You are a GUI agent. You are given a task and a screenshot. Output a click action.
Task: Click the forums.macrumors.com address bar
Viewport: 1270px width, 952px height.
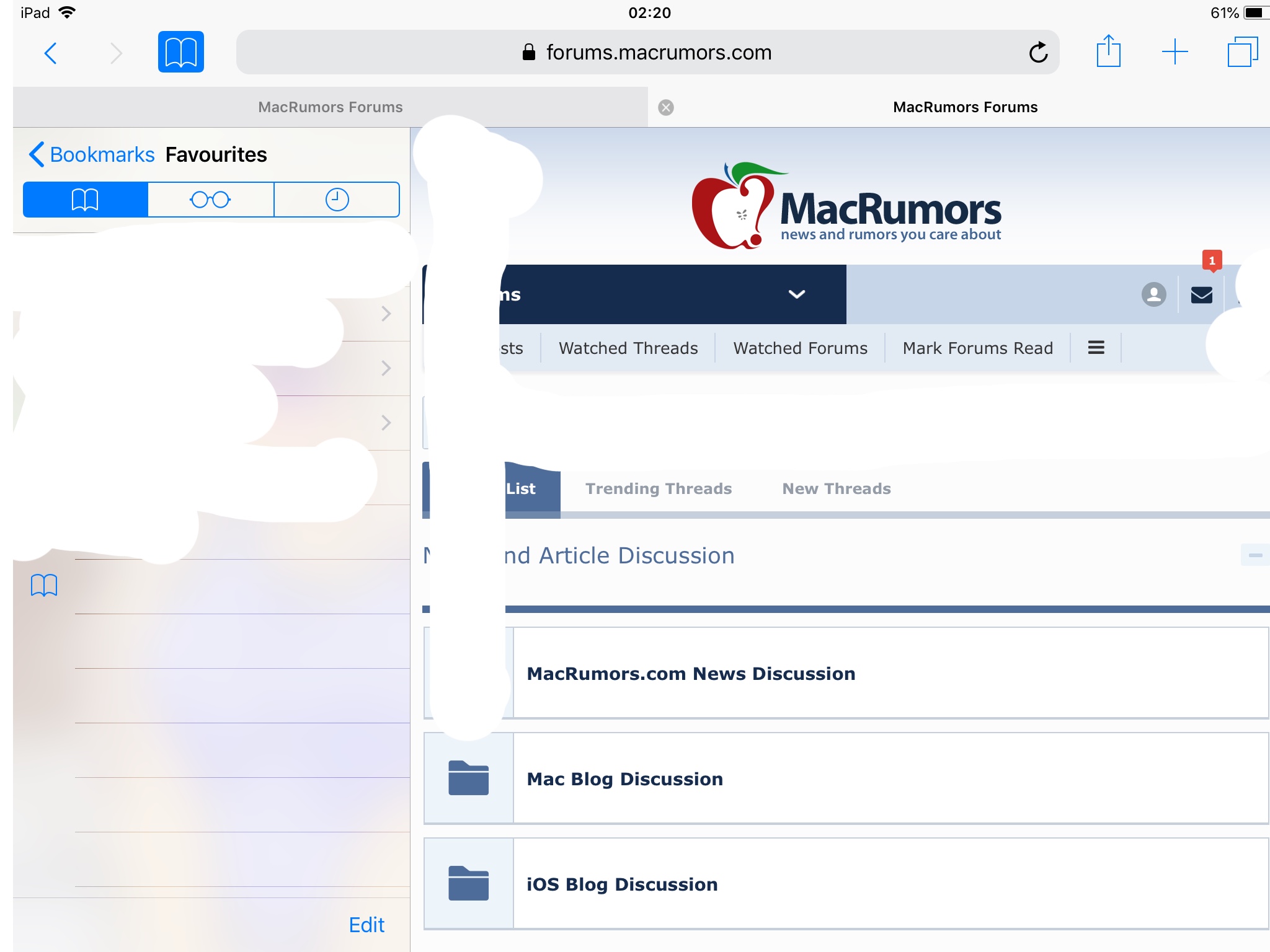pyautogui.click(x=647, y=53)
